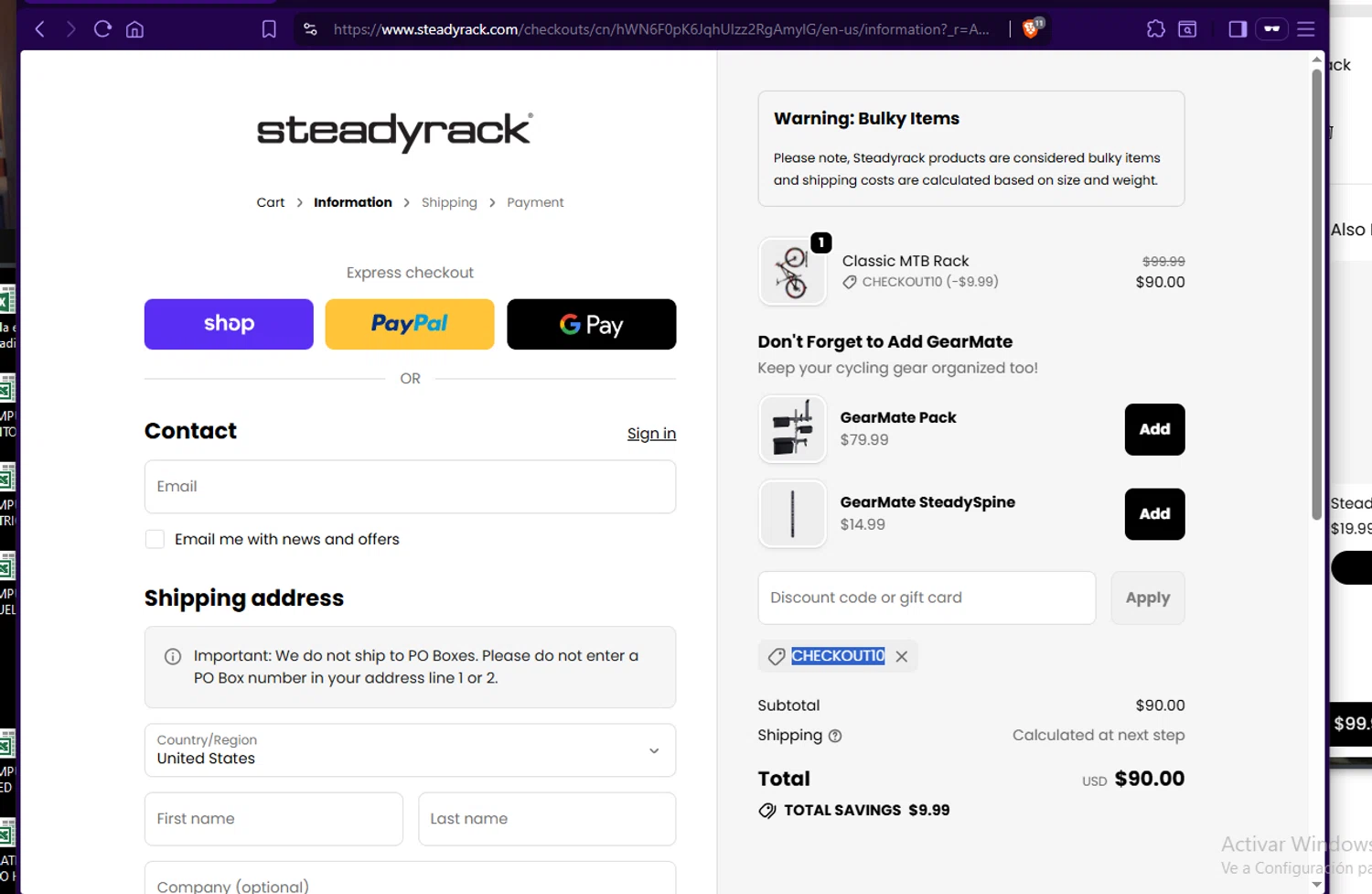Click the Classic MTB Rack product name
The height and width of the screenshot is (894, 1372).
(x=906, y=261)
